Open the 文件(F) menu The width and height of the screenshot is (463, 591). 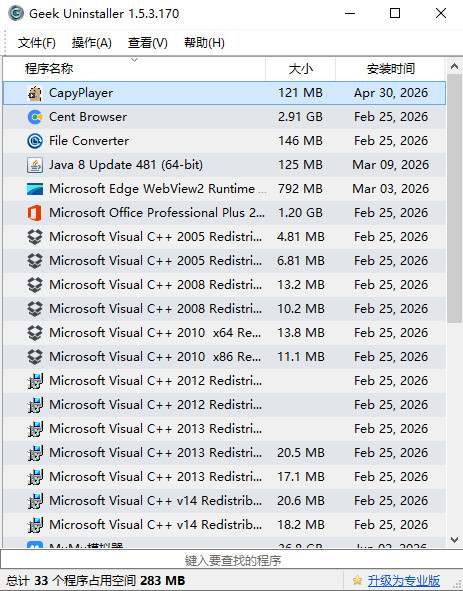[x=37, y=43]
